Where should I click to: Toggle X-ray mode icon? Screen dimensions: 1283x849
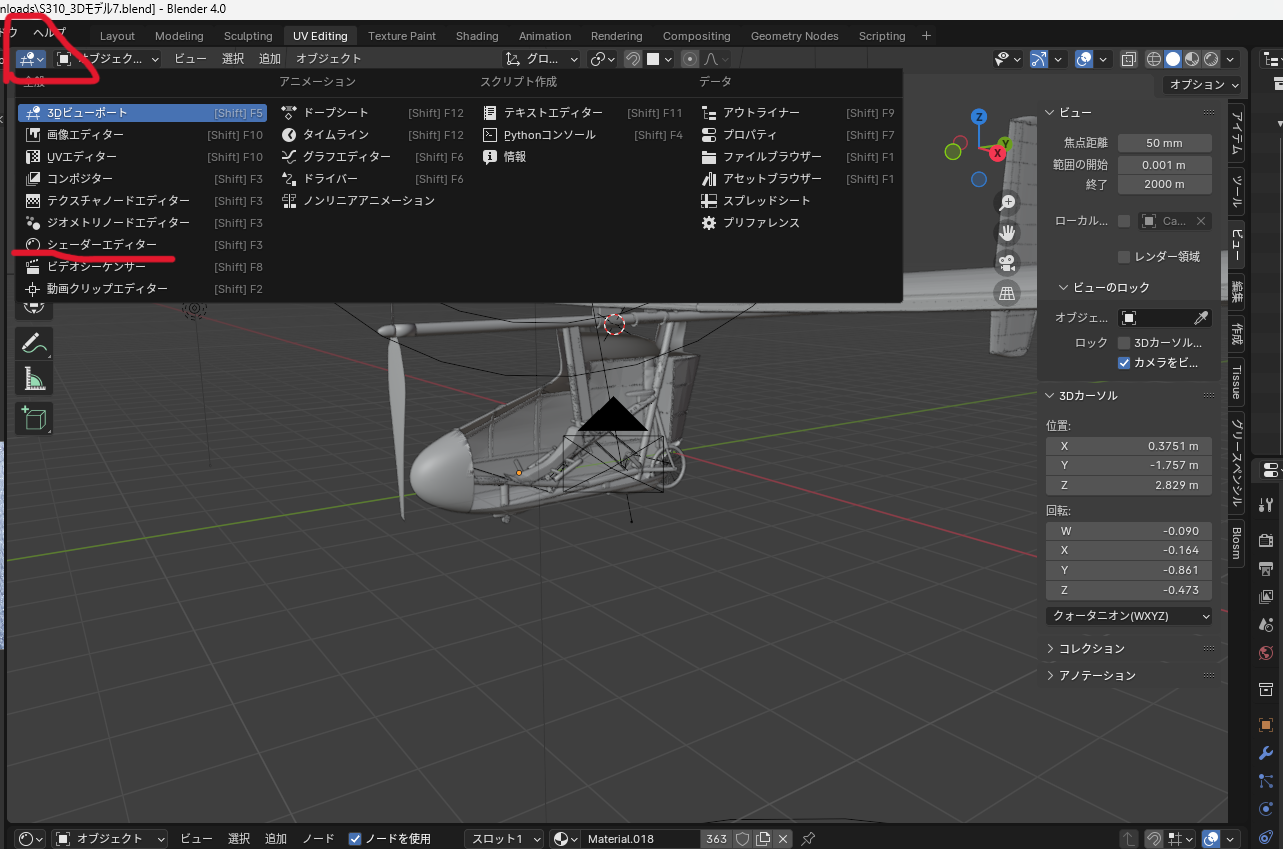[1129, 59]
